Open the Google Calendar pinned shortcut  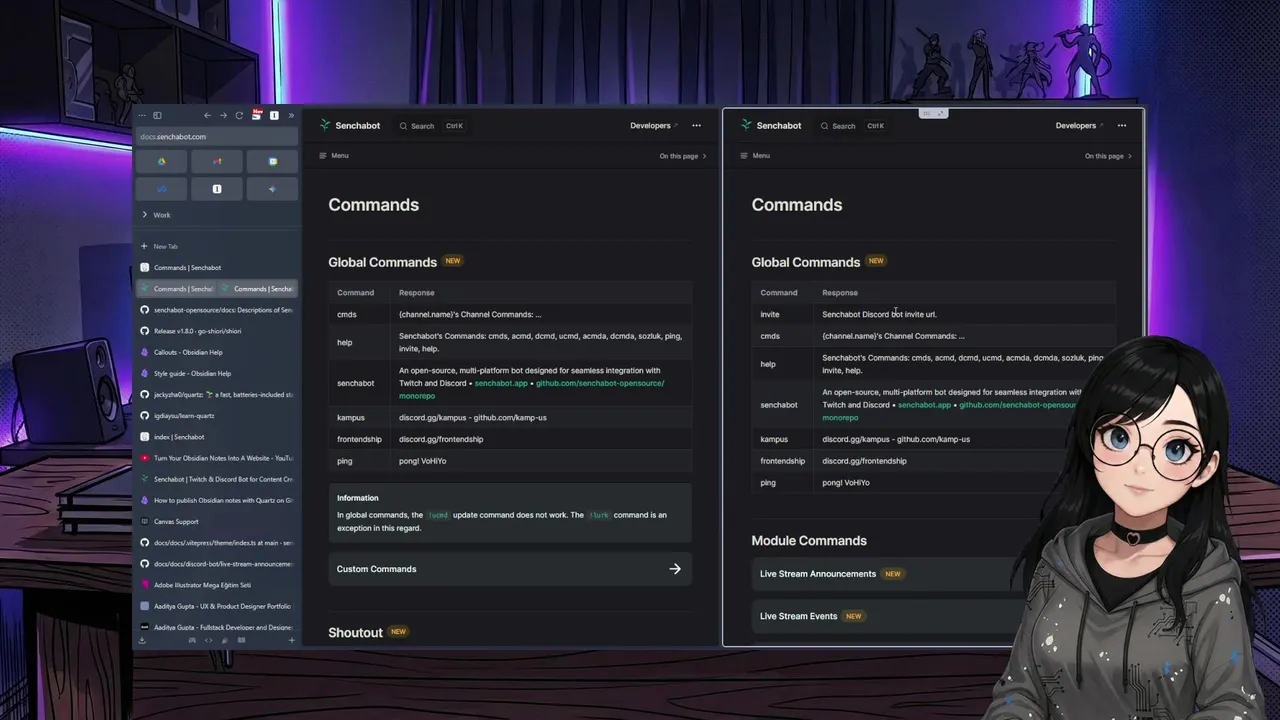tap(272, 161)
